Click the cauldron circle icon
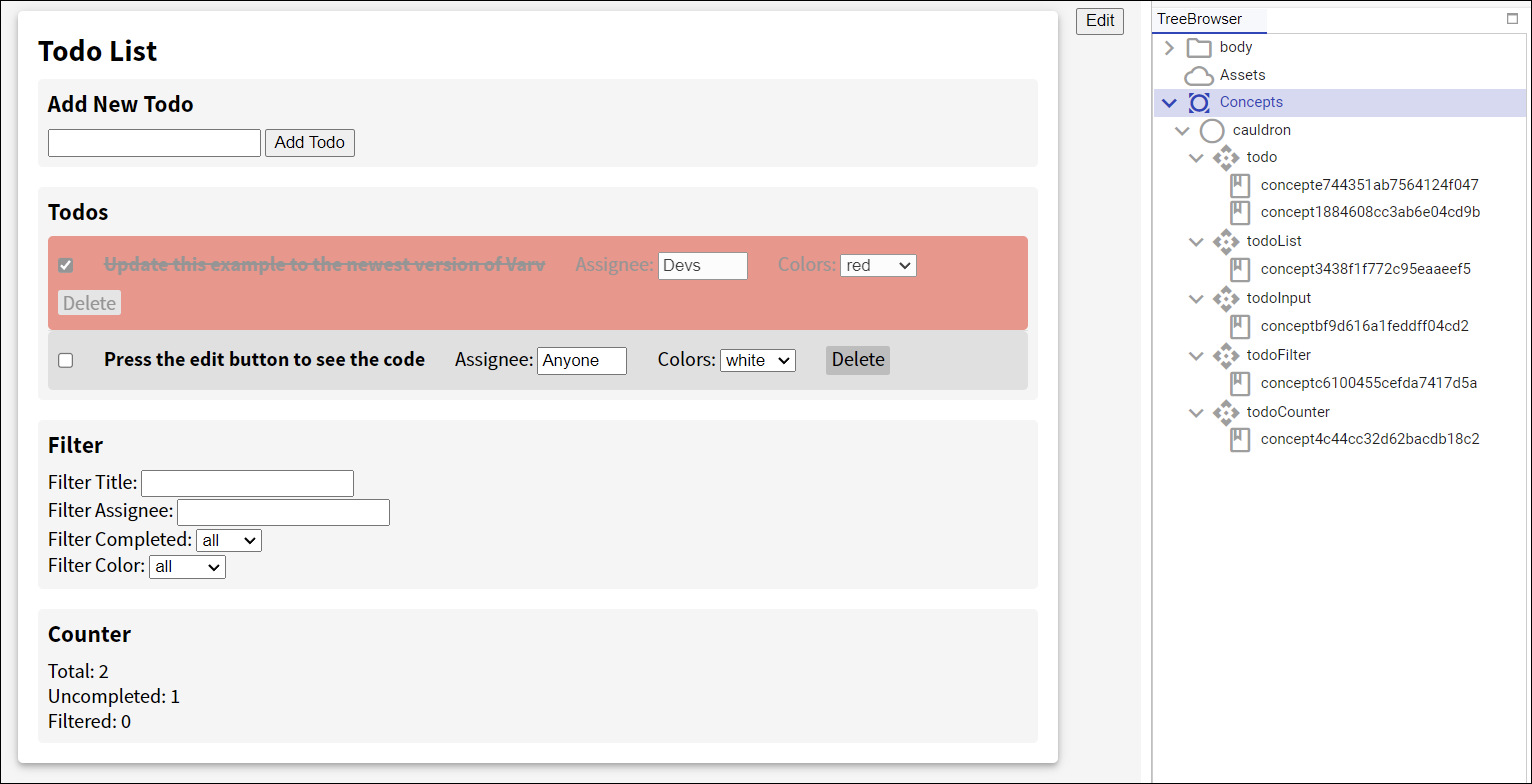The image size is (1532, 784). [1212, 130]
